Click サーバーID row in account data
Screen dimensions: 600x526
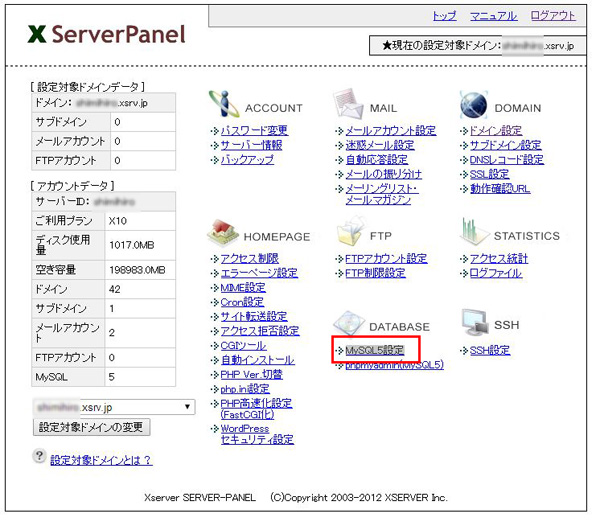[104, 202]
